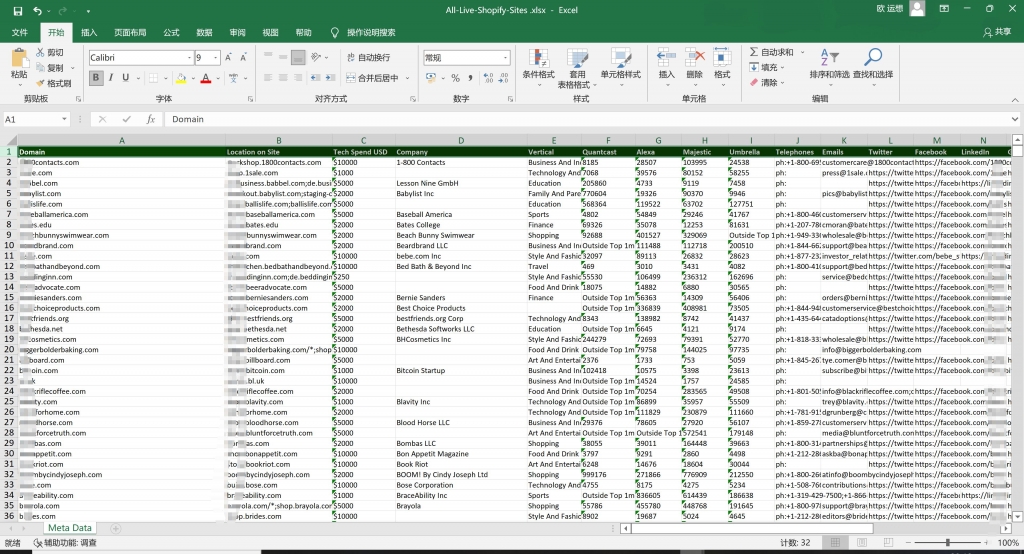This screenshot has height=554, width=1024.
Task: Toggle Wrap Text (自动换行)
Action: [368, 57]
